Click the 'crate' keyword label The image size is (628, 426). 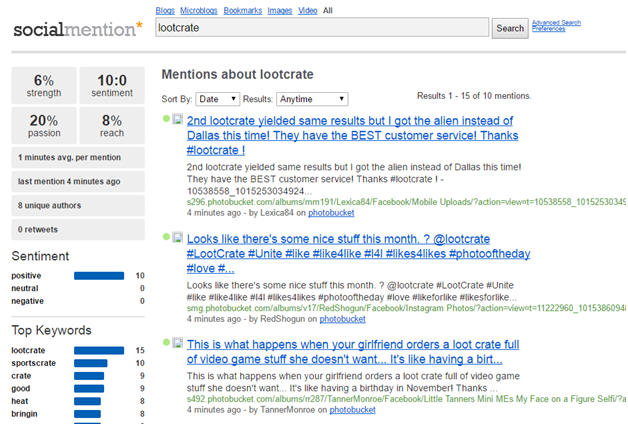tap(21, 376)
